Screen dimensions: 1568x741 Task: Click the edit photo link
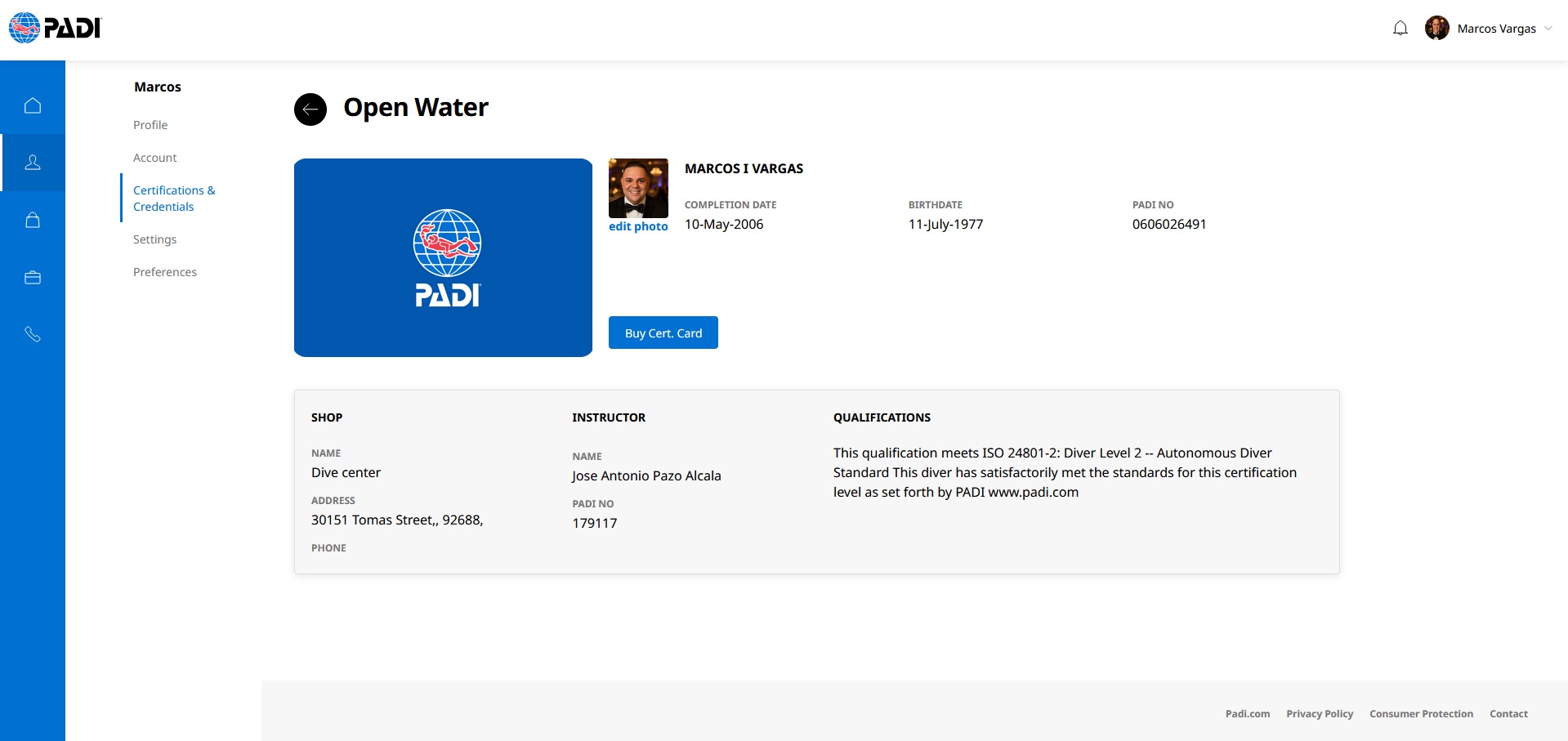[638, 226]
